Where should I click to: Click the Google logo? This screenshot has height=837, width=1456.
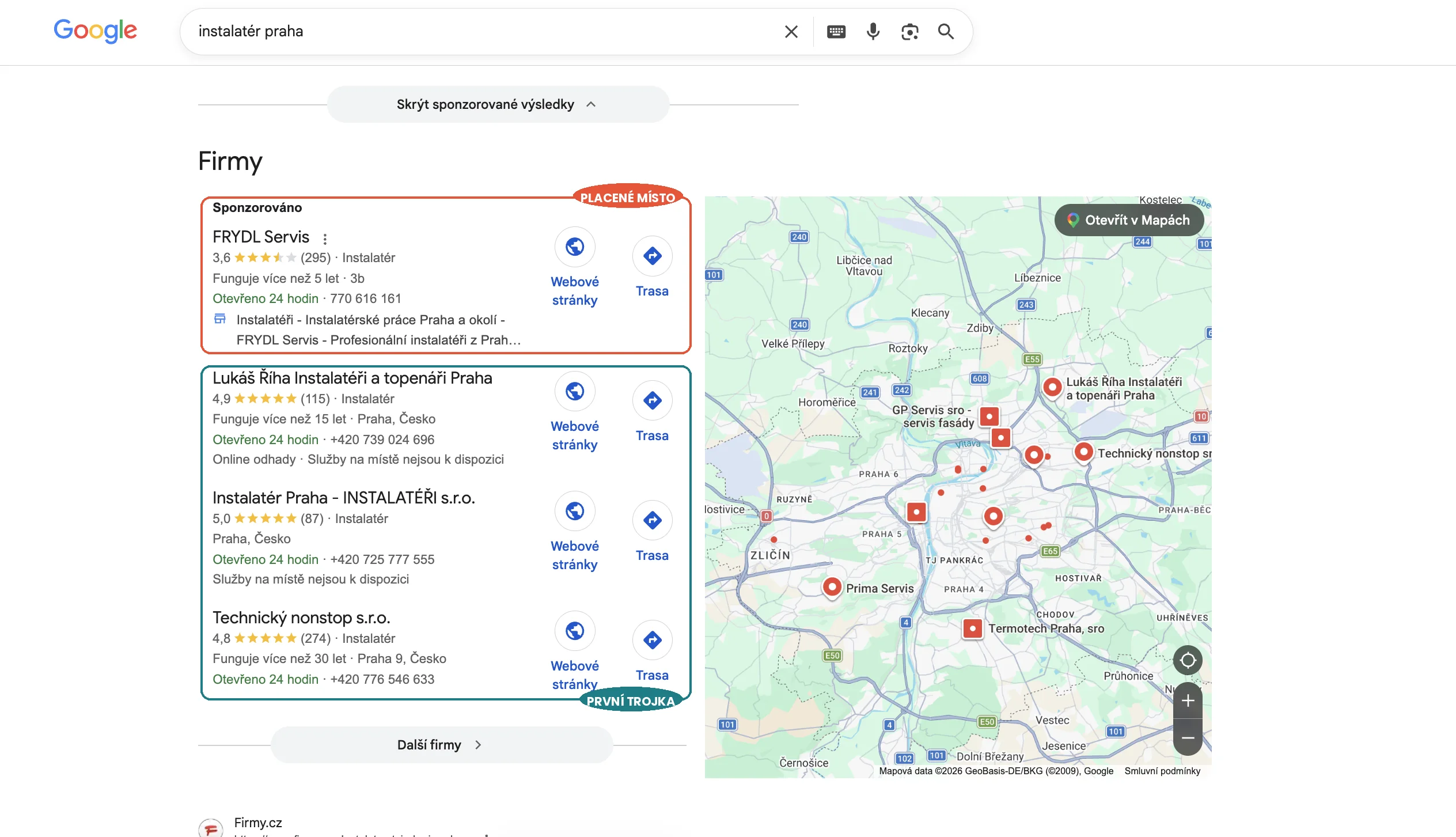(x=95, y=31)
